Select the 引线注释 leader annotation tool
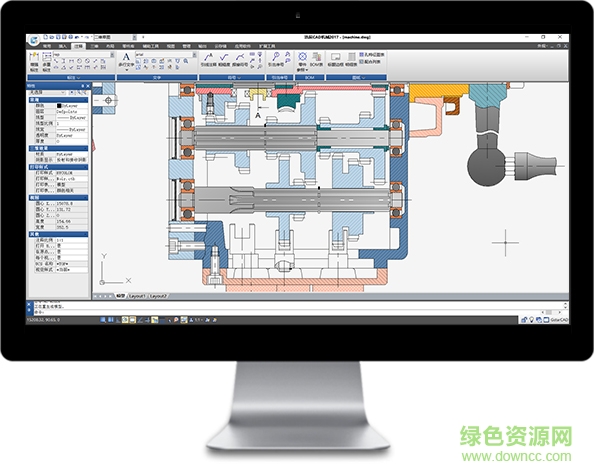Image resolution: width=595 pixels, height=475 pixels. (x=208, y=60)
